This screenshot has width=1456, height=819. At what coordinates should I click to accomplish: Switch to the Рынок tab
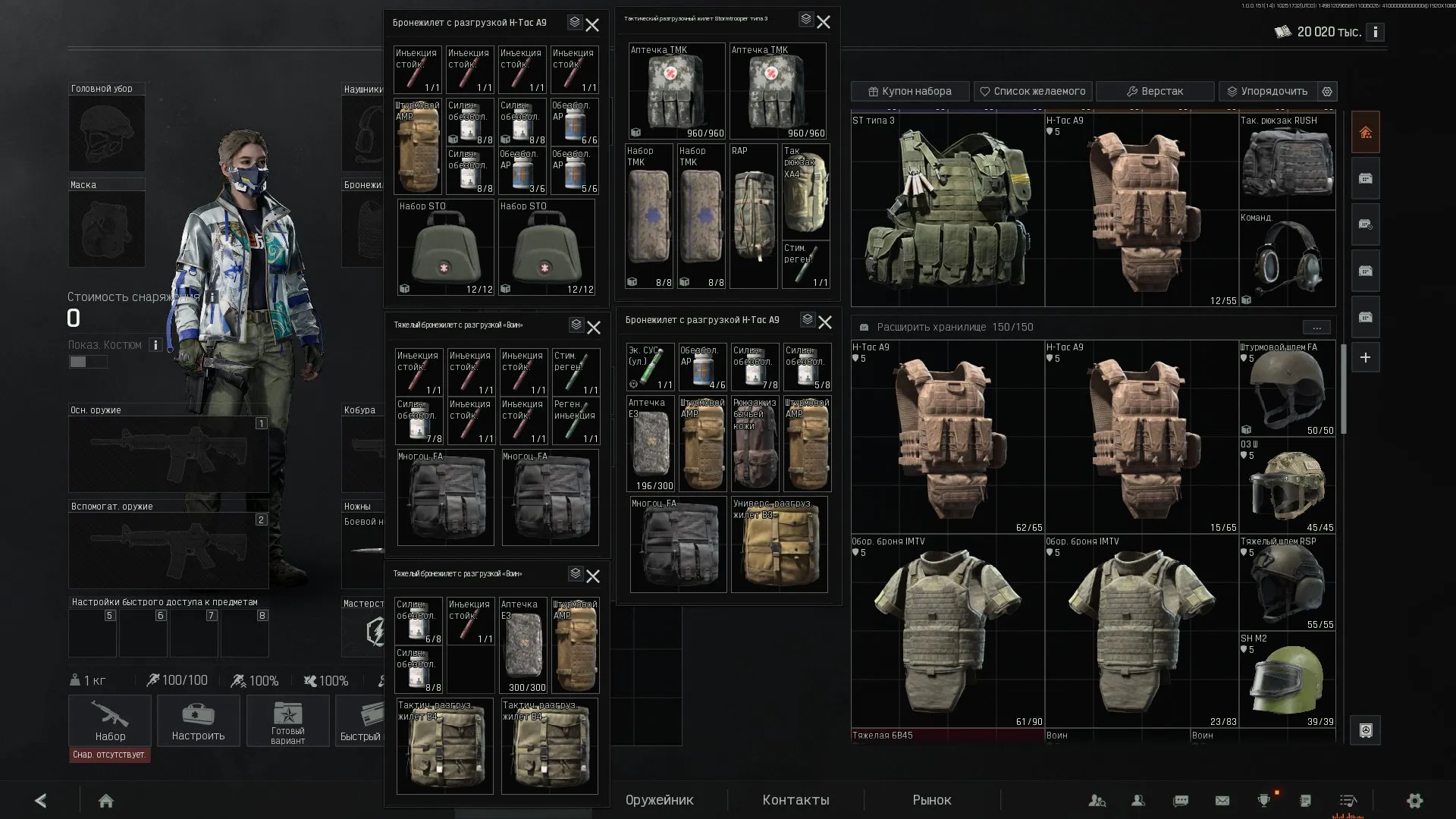coord(931,800)
